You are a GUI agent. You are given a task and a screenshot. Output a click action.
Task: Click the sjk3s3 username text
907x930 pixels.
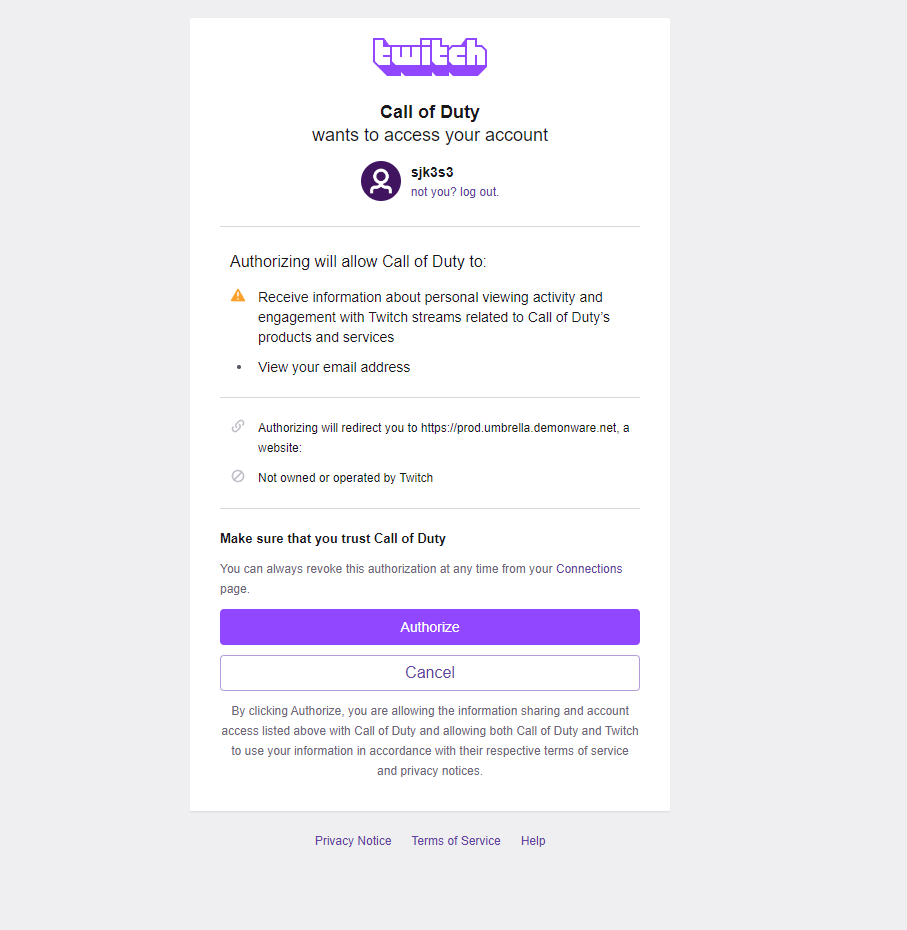[432, 173]
